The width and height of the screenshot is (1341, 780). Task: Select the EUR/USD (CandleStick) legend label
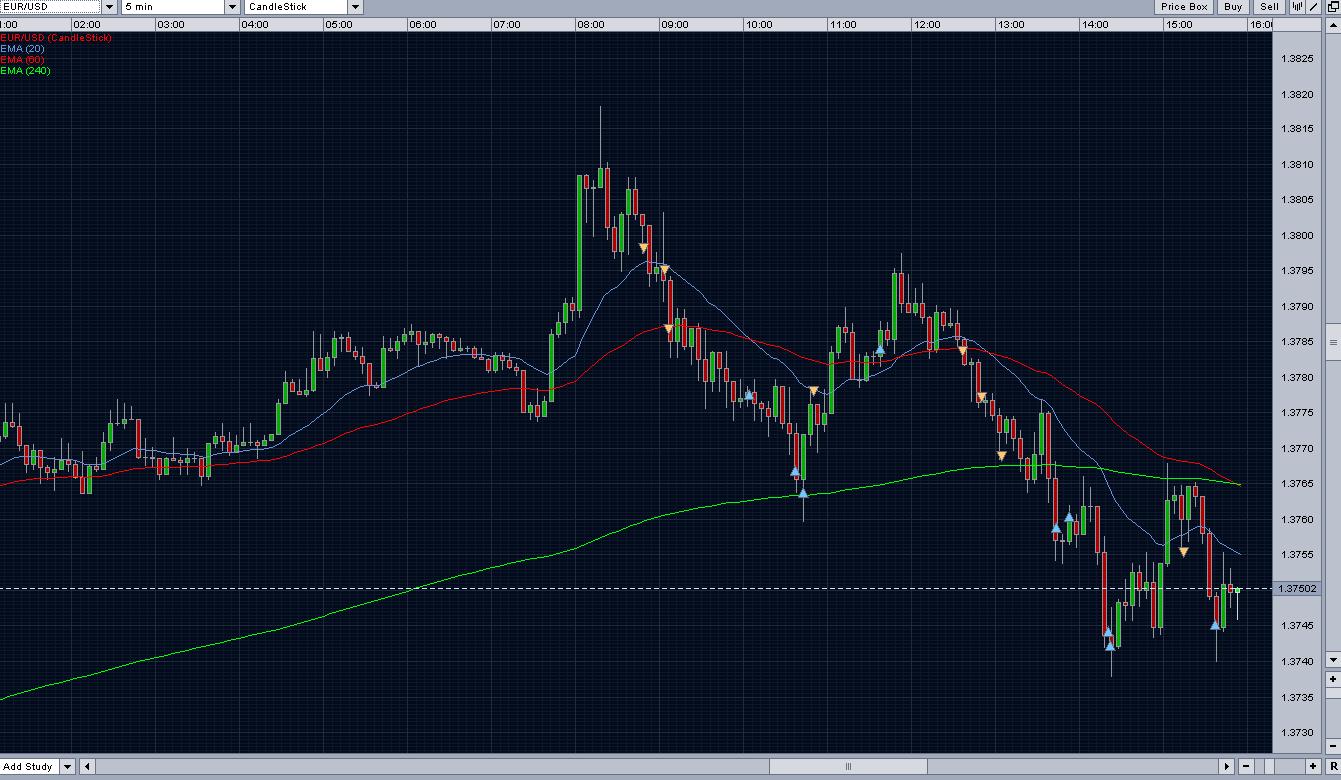coord(56,38)
